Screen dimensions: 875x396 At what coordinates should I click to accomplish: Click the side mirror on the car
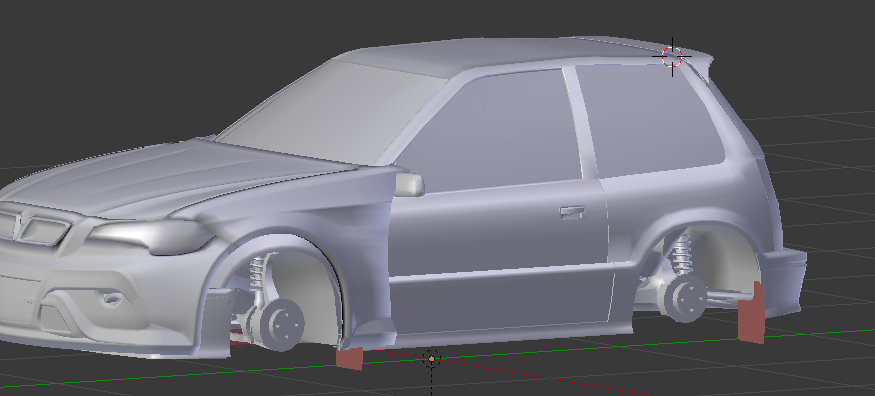[x=410, y=185]
